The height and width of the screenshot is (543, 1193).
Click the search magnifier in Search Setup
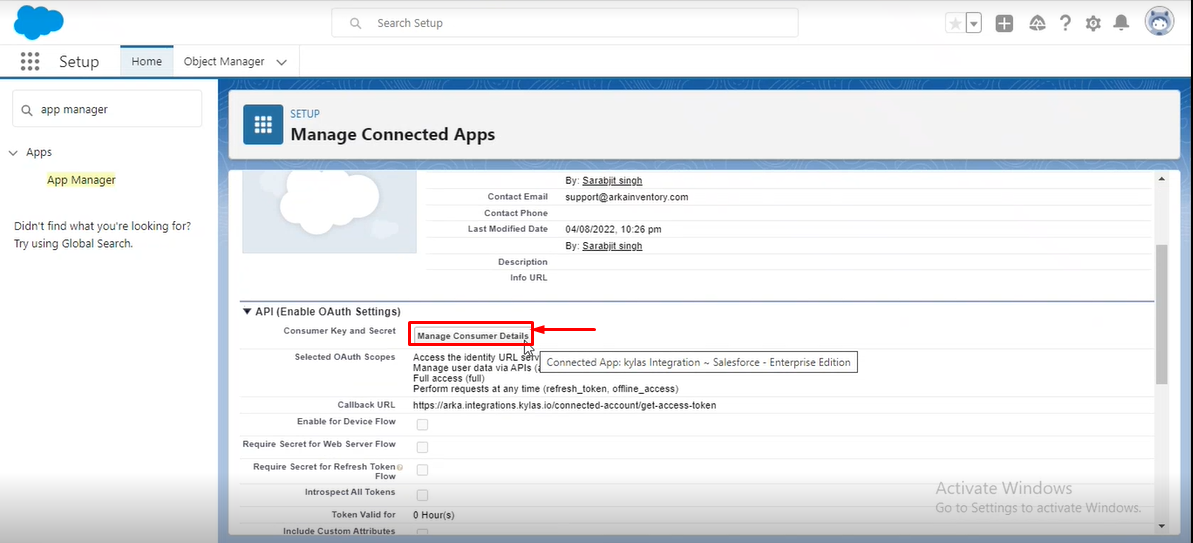coord(355,24)
